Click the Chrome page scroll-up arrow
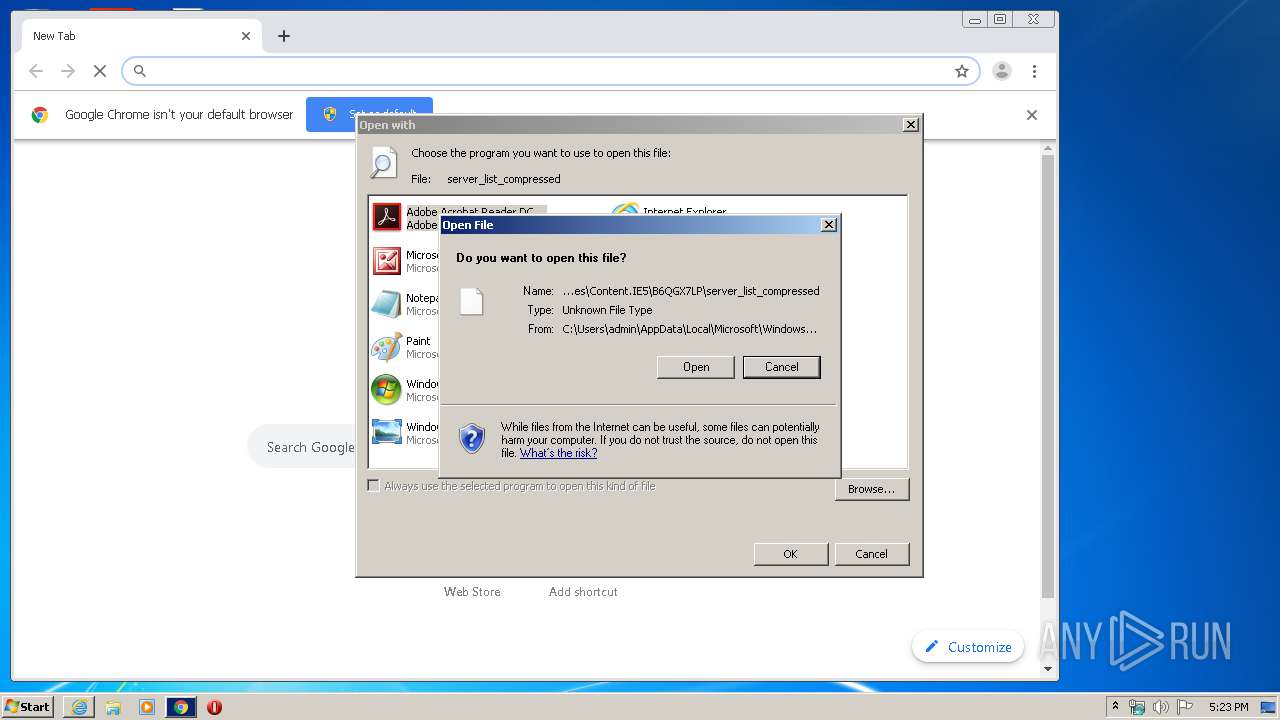The width and height of the screenshot is (1280, 720). [1048, 150]
